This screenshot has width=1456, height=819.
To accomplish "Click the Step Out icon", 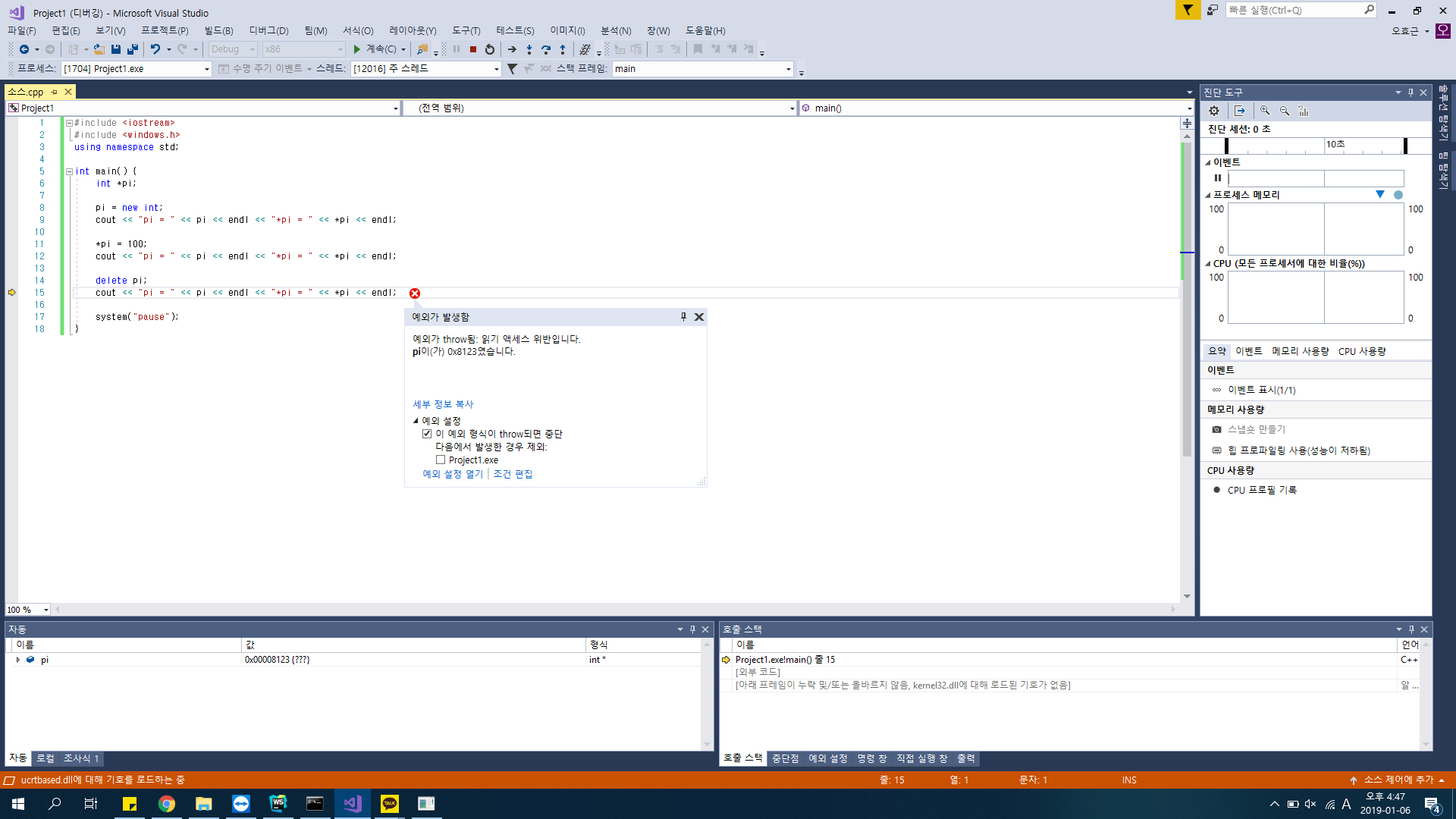I will click(563, 49).
